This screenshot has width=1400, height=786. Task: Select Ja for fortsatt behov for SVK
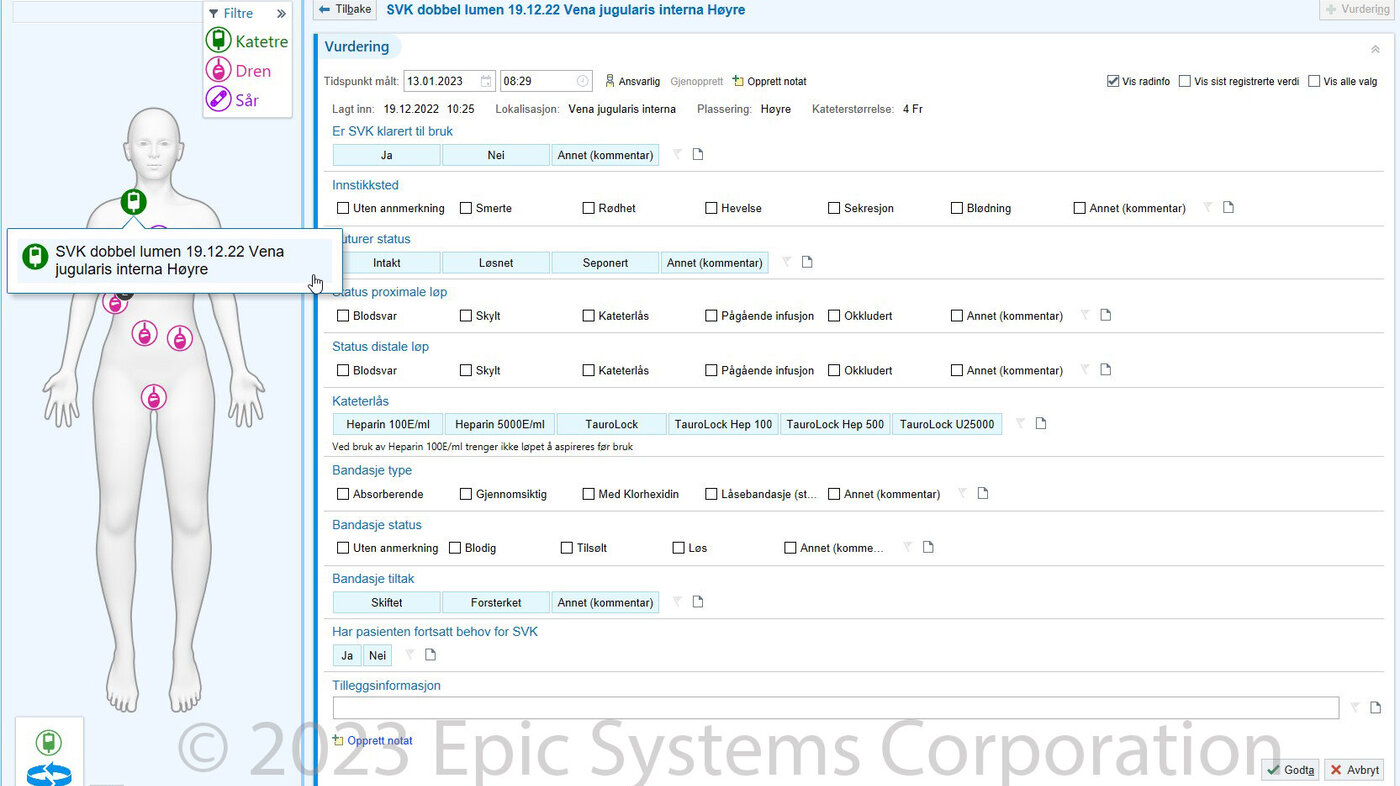coord(347,656)
